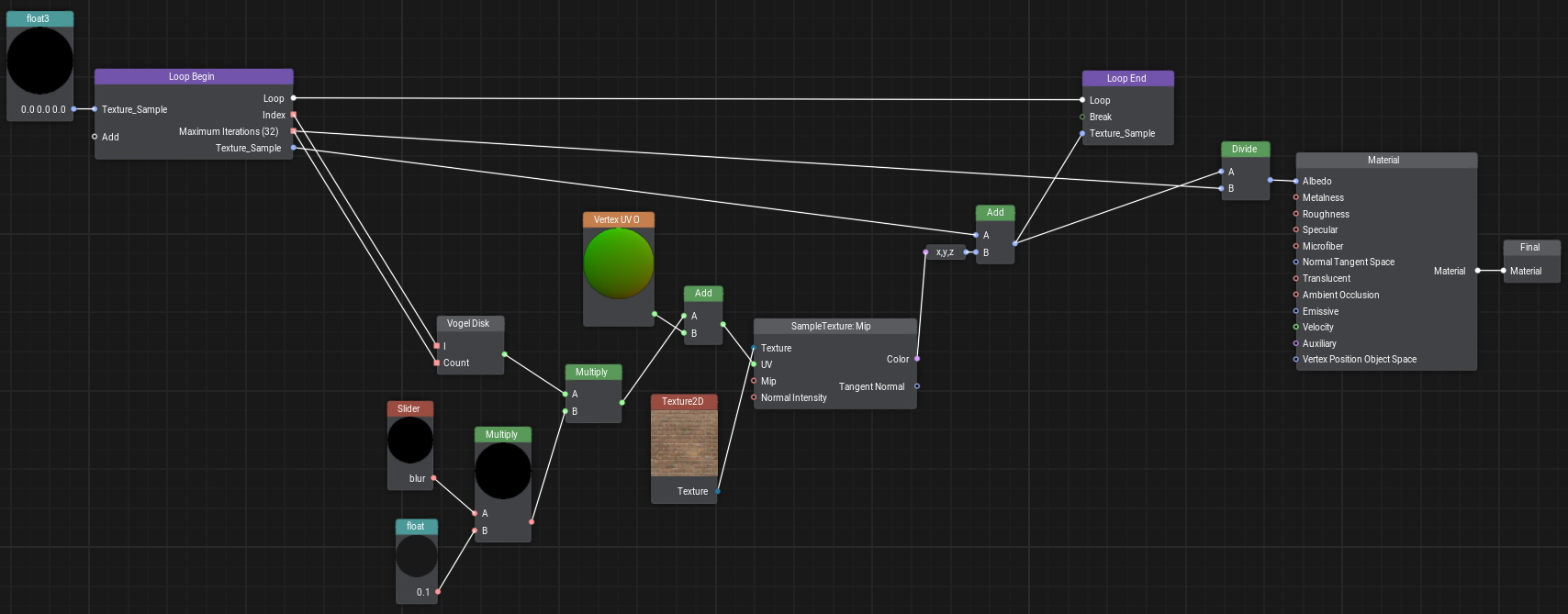
Task: Click the Vertex UV 0 green preview sphere
Action: coord(619,263)
